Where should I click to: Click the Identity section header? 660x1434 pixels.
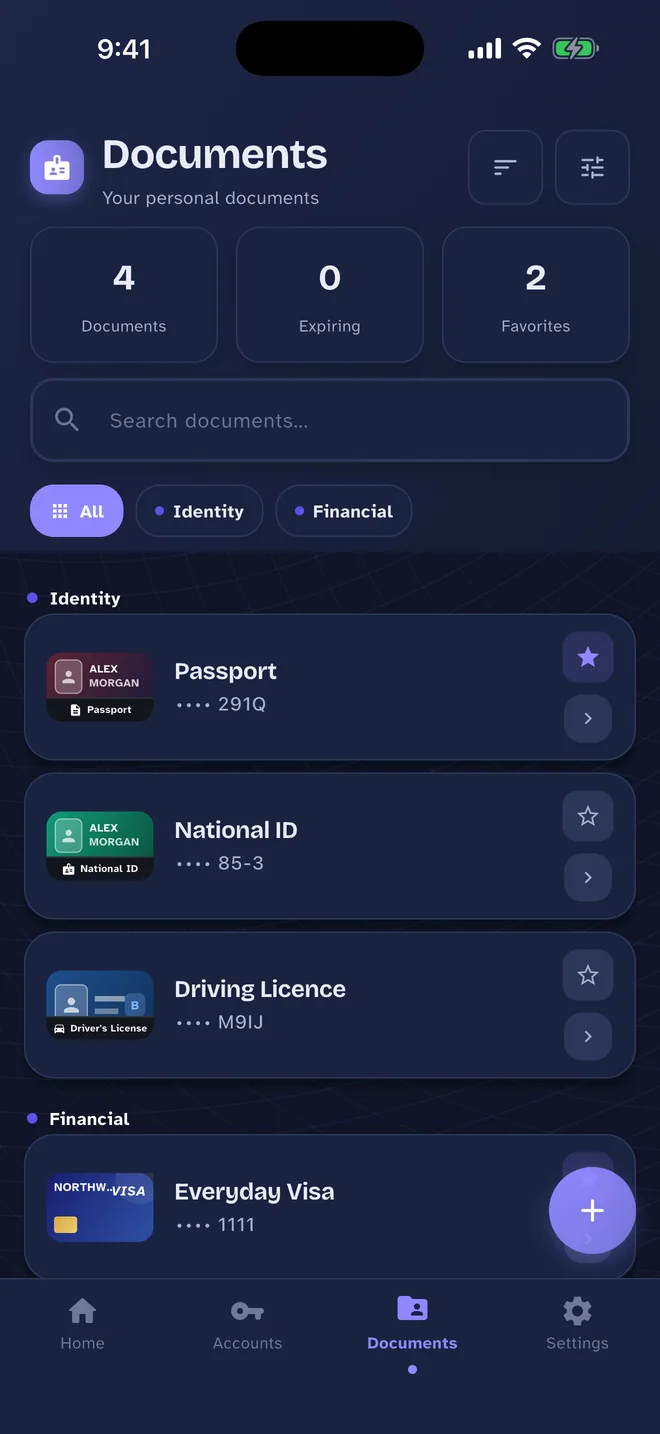[85, 598]
